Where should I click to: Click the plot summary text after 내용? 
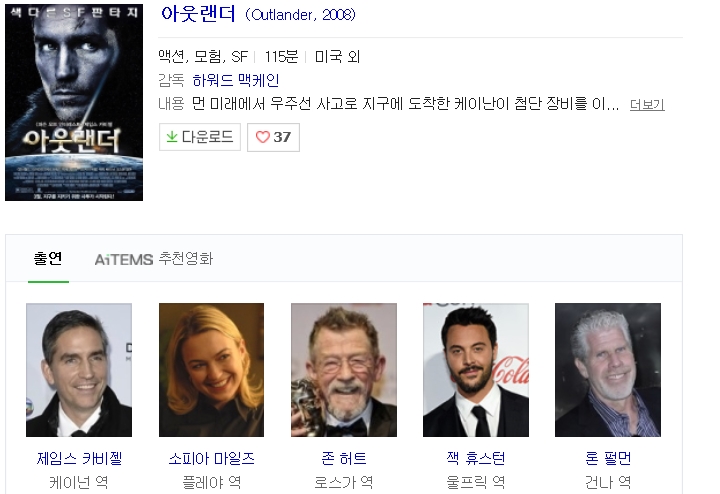pyautogui.click(x=406, y=104)
